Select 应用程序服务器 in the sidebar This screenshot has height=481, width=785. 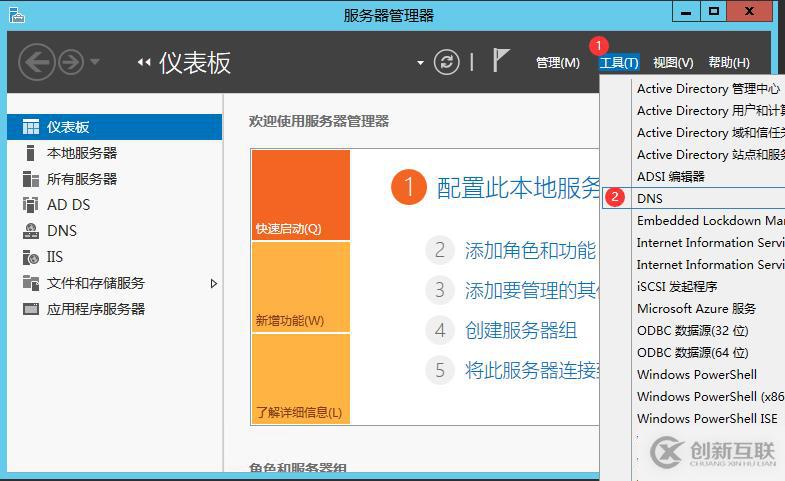[115, 309]
